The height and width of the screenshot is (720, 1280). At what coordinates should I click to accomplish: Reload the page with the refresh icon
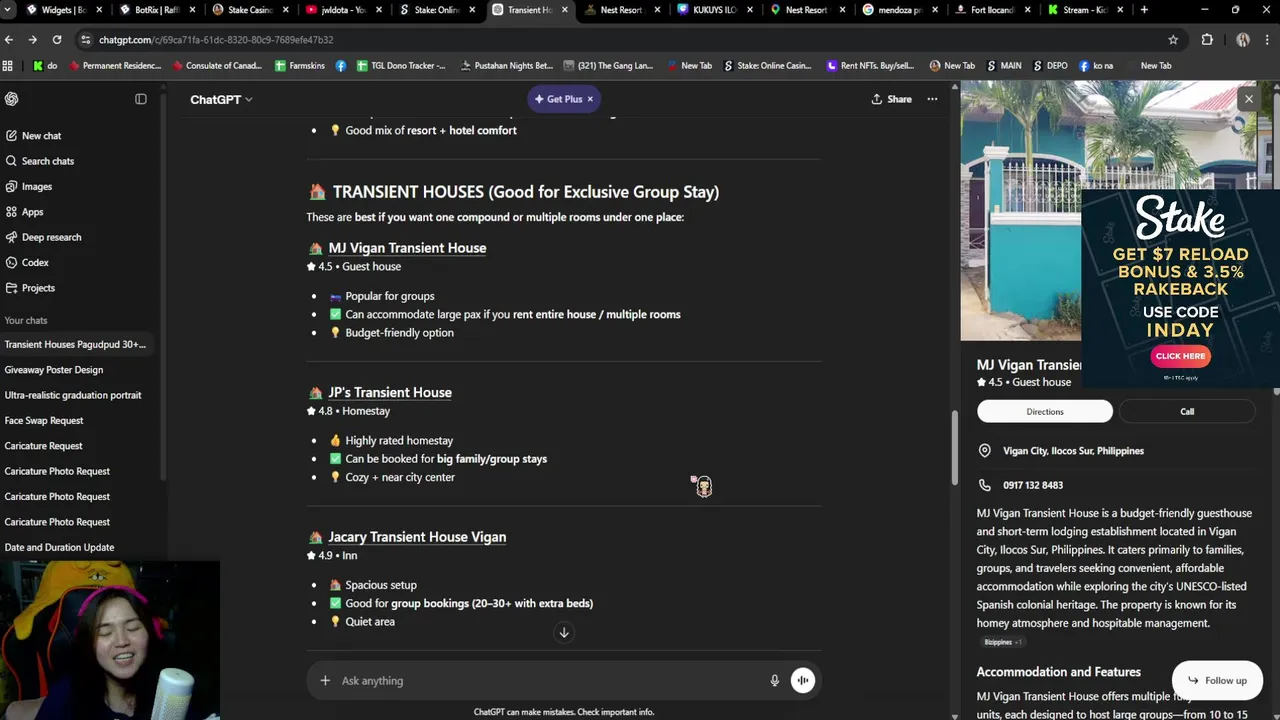click(x=57, y=40)
